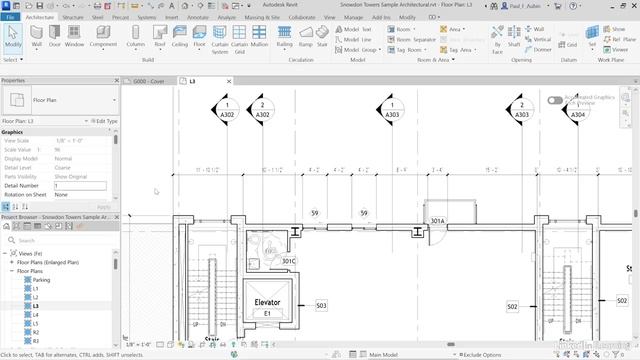This screenshot has height=360, width=640.
Task: Choose the Ceiling tool
Action: pos(180,37)
